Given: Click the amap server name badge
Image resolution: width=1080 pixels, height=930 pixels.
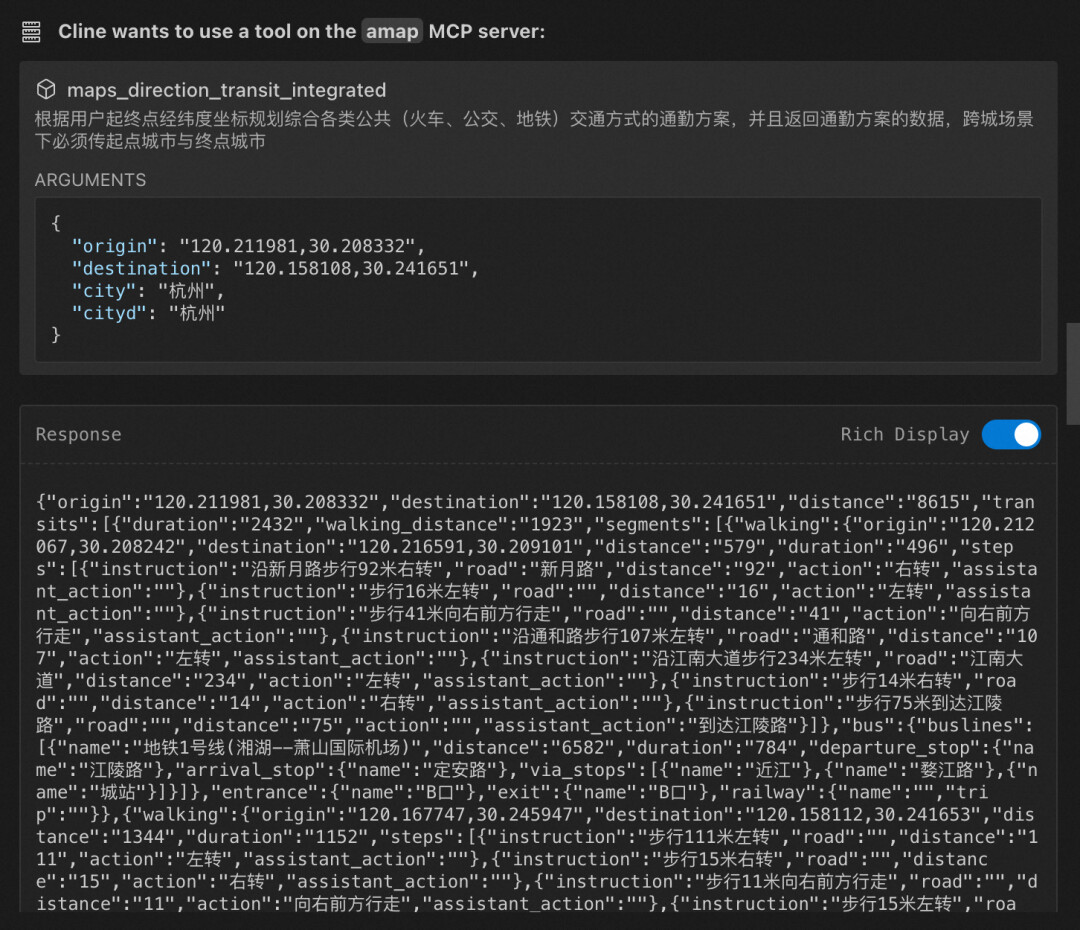Looking at the screenshot, I should click(392, 32).
